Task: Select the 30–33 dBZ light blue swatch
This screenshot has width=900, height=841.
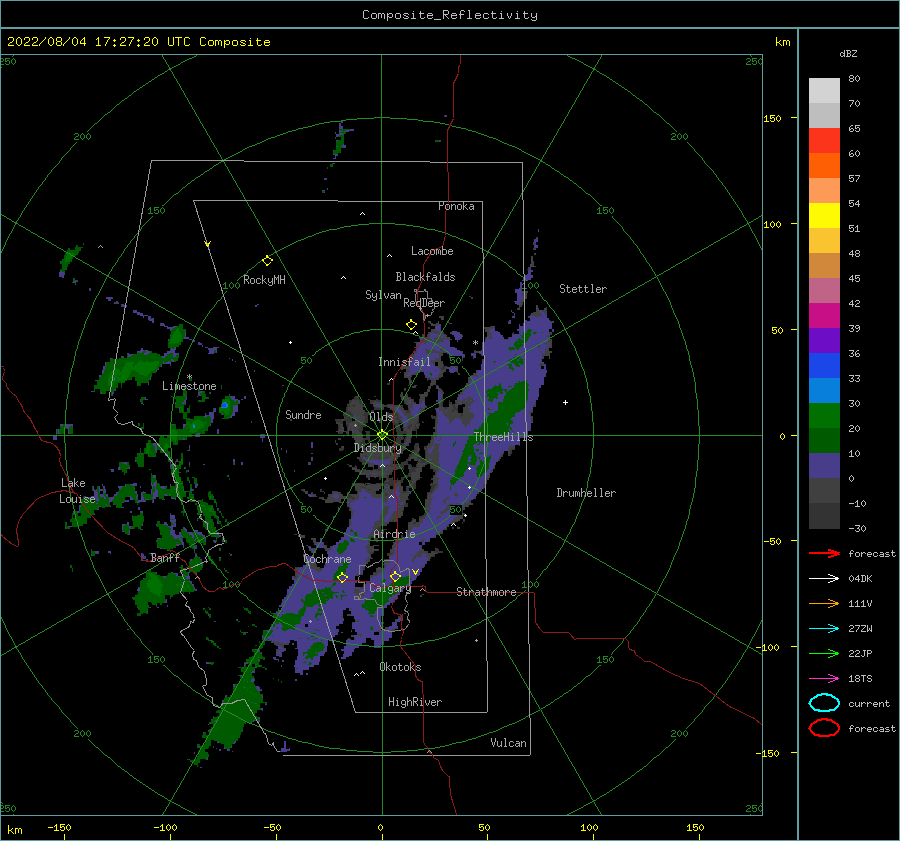Action: [x=824, y=391]
